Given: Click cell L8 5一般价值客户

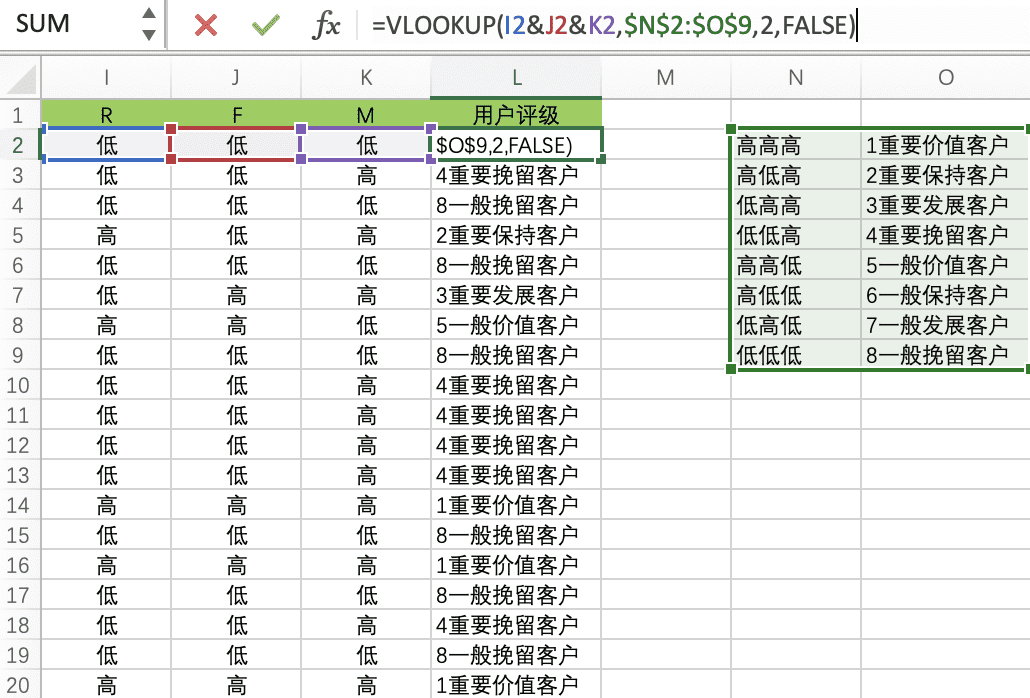Looking at the screenshot, I should click(516, 325).
